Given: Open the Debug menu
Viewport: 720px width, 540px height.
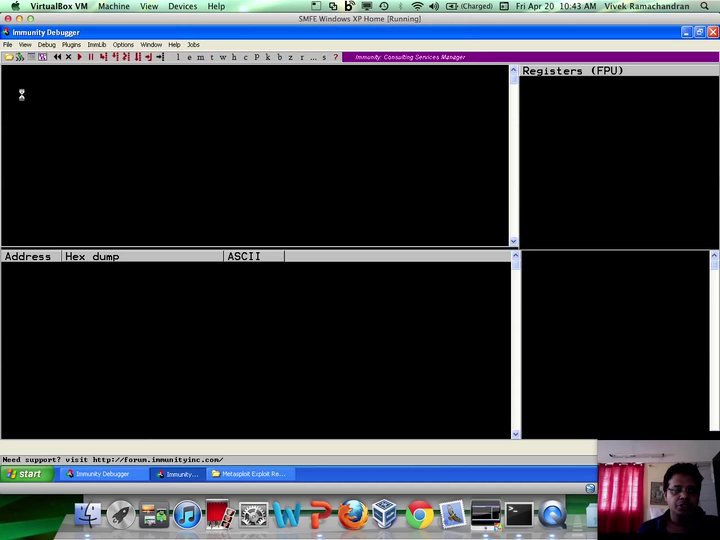Looking at the screenshot, I should [46, 45].
